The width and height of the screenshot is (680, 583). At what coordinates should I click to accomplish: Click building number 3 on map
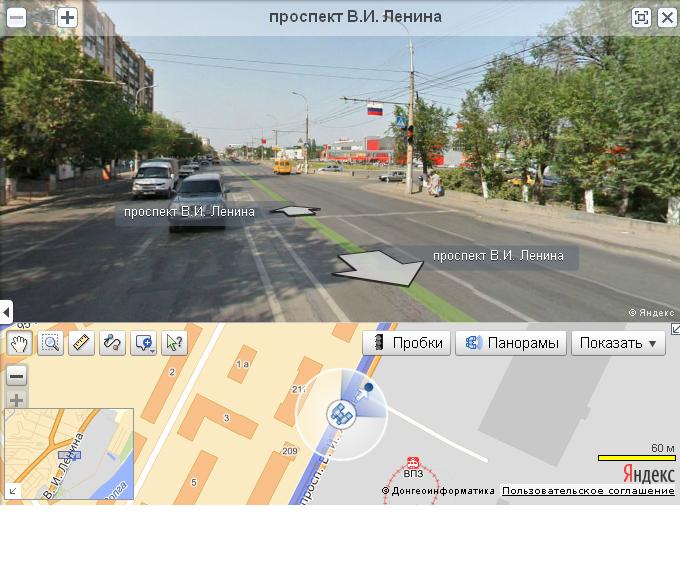click(x=226, y=418)
